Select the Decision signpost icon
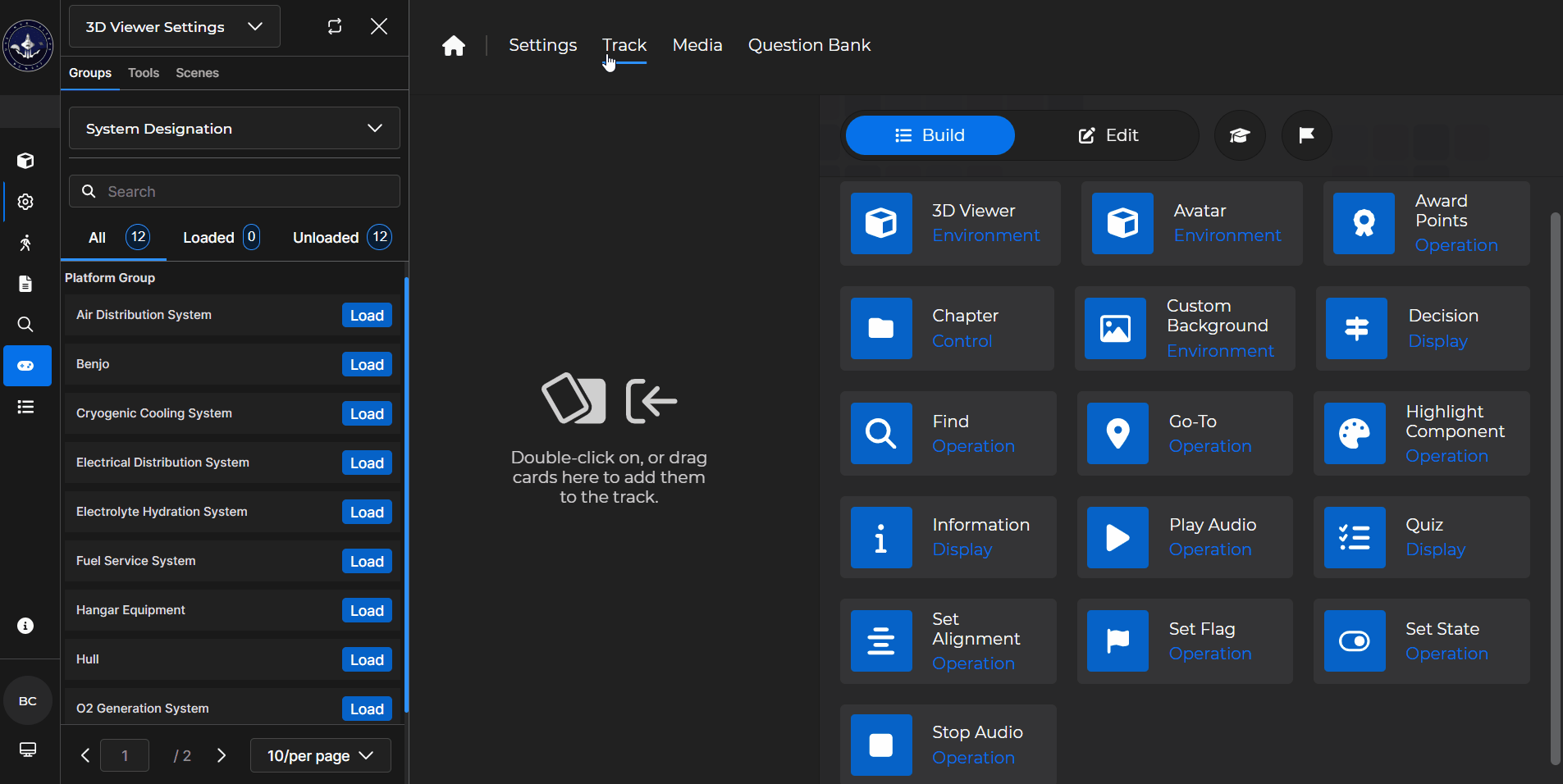 pos(1356,328)
